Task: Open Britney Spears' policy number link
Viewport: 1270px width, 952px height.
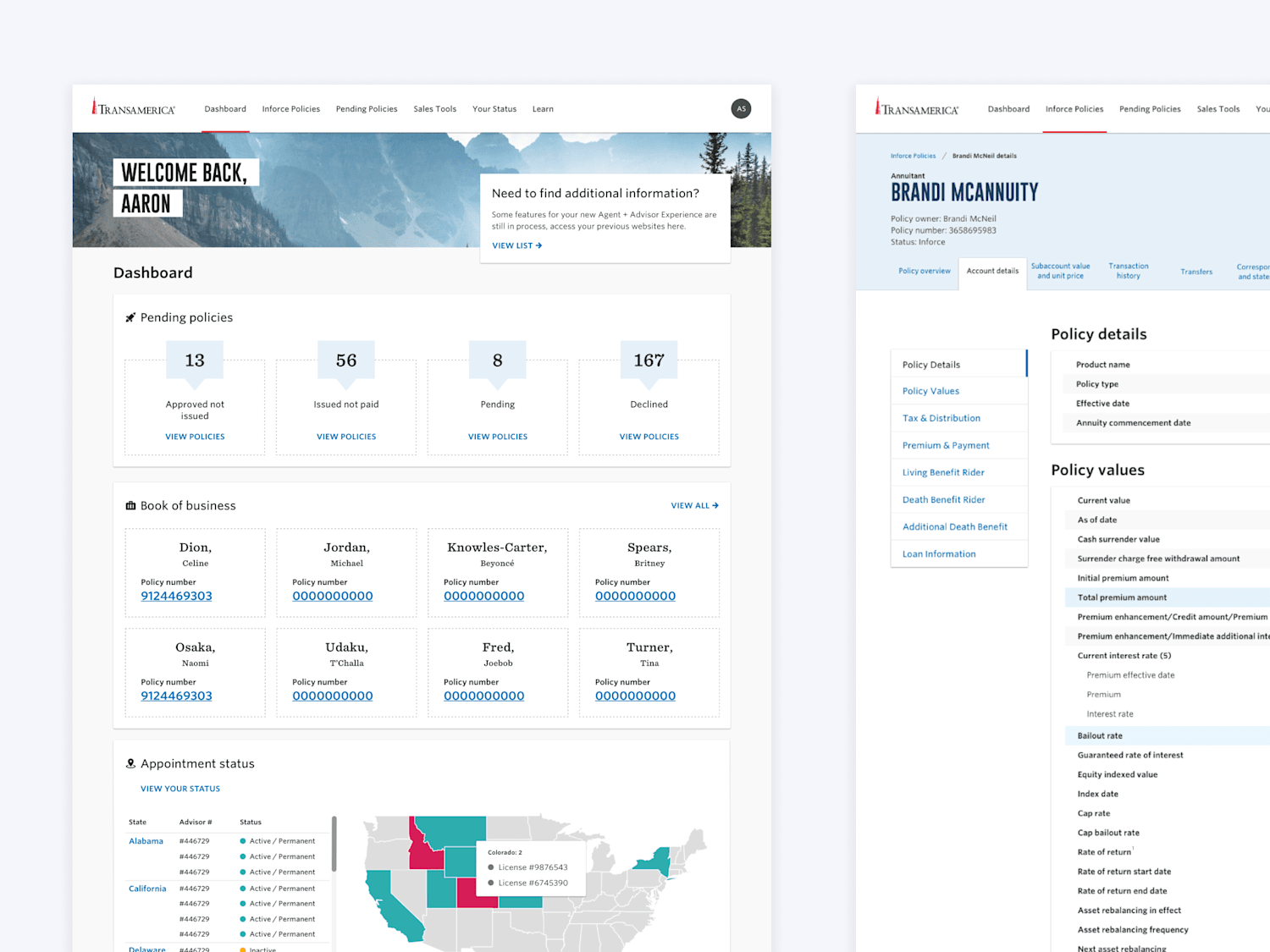Action: (635, 596)
